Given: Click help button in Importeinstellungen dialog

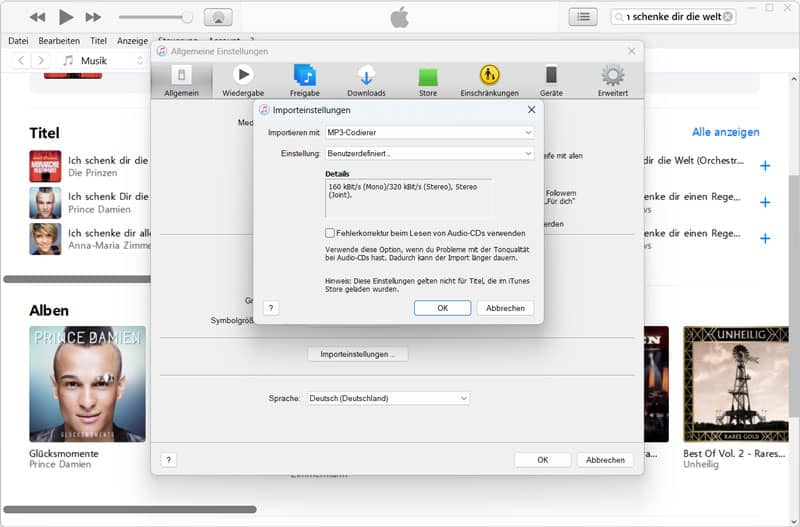Looking at the screenshot, I should pos(271,308).
